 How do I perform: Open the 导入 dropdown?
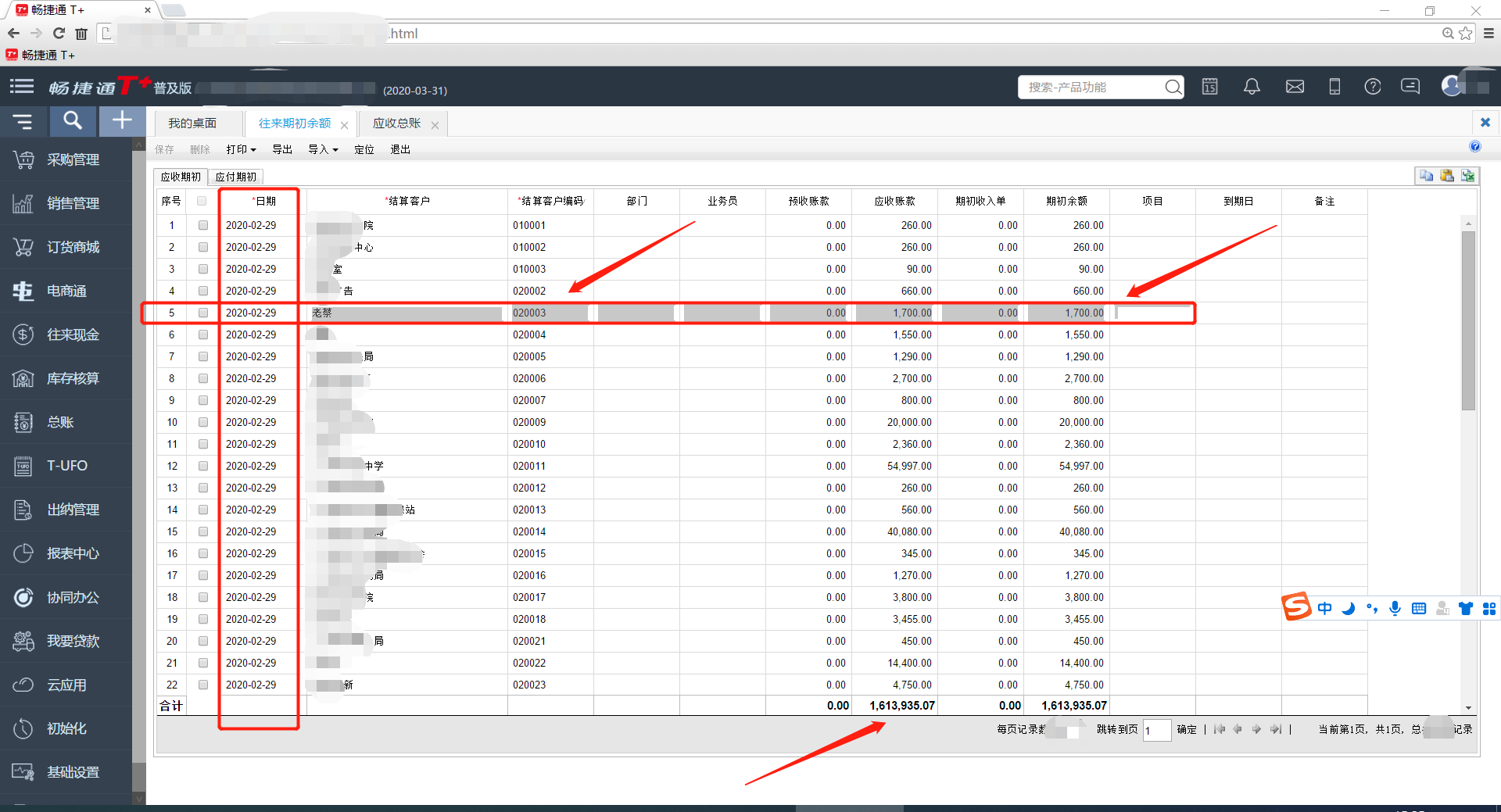pyautogui.click(x=323, y=149)
